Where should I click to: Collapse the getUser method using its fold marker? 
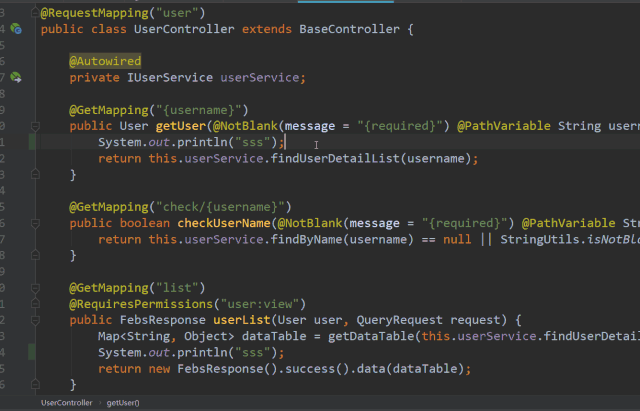(x=35, y=126)
